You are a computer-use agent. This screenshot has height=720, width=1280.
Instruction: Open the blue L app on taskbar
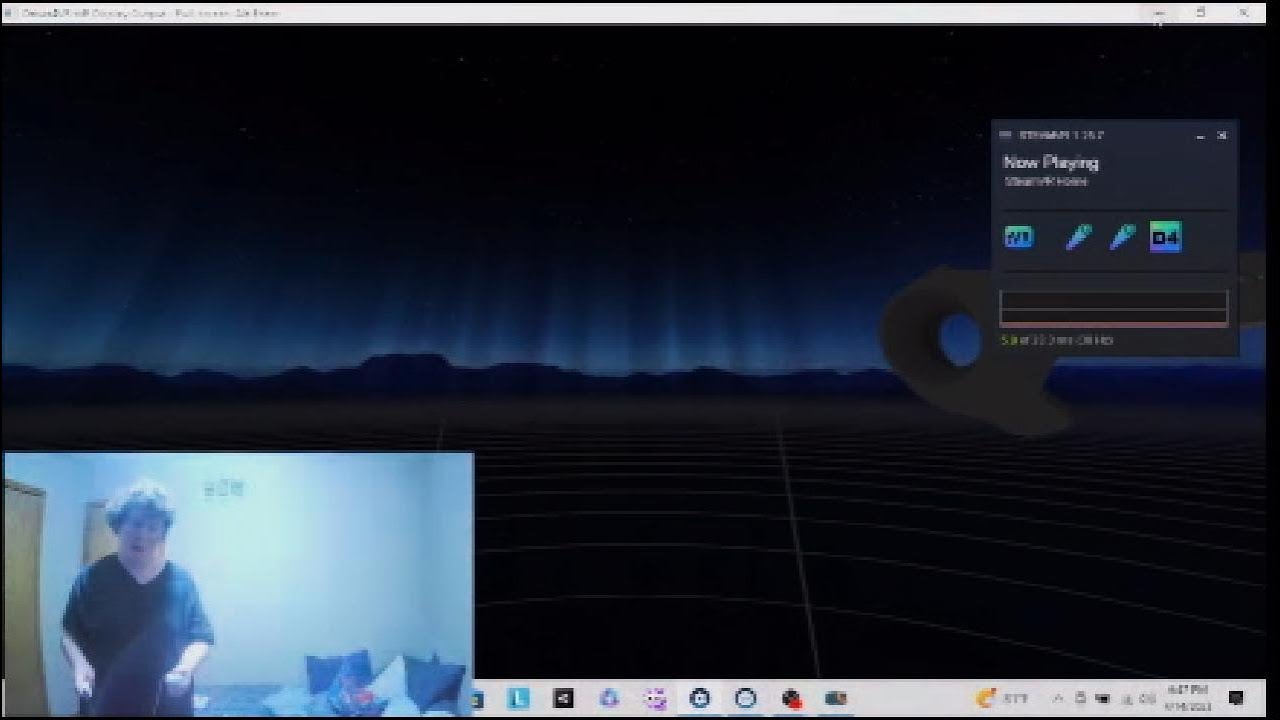519,698
